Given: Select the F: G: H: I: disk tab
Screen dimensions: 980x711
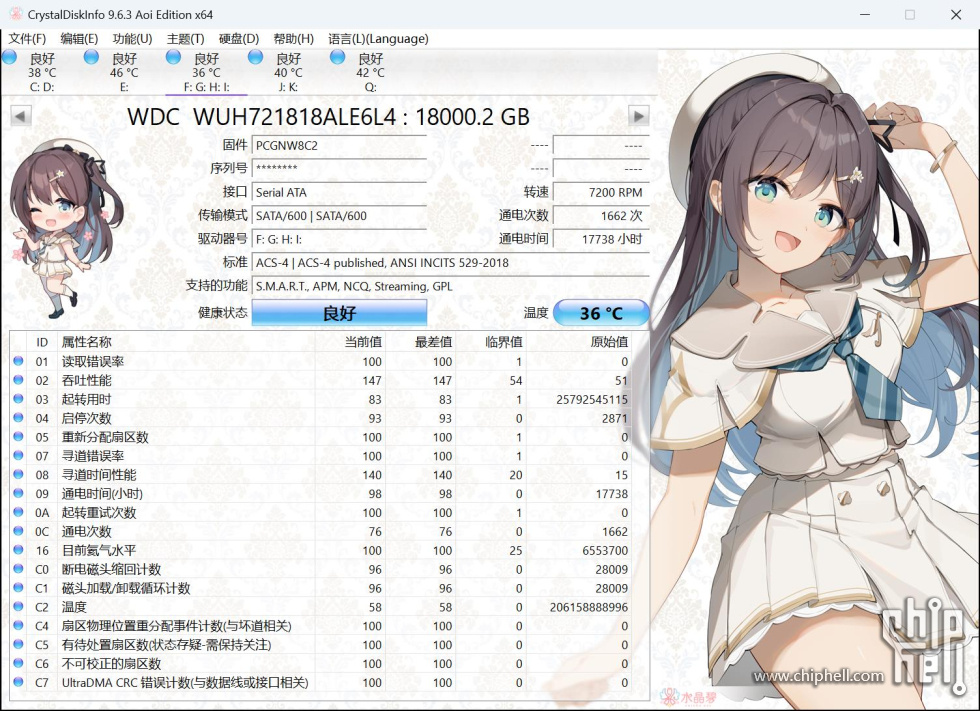Looking at the screenshot, I should tap(206, 72).
